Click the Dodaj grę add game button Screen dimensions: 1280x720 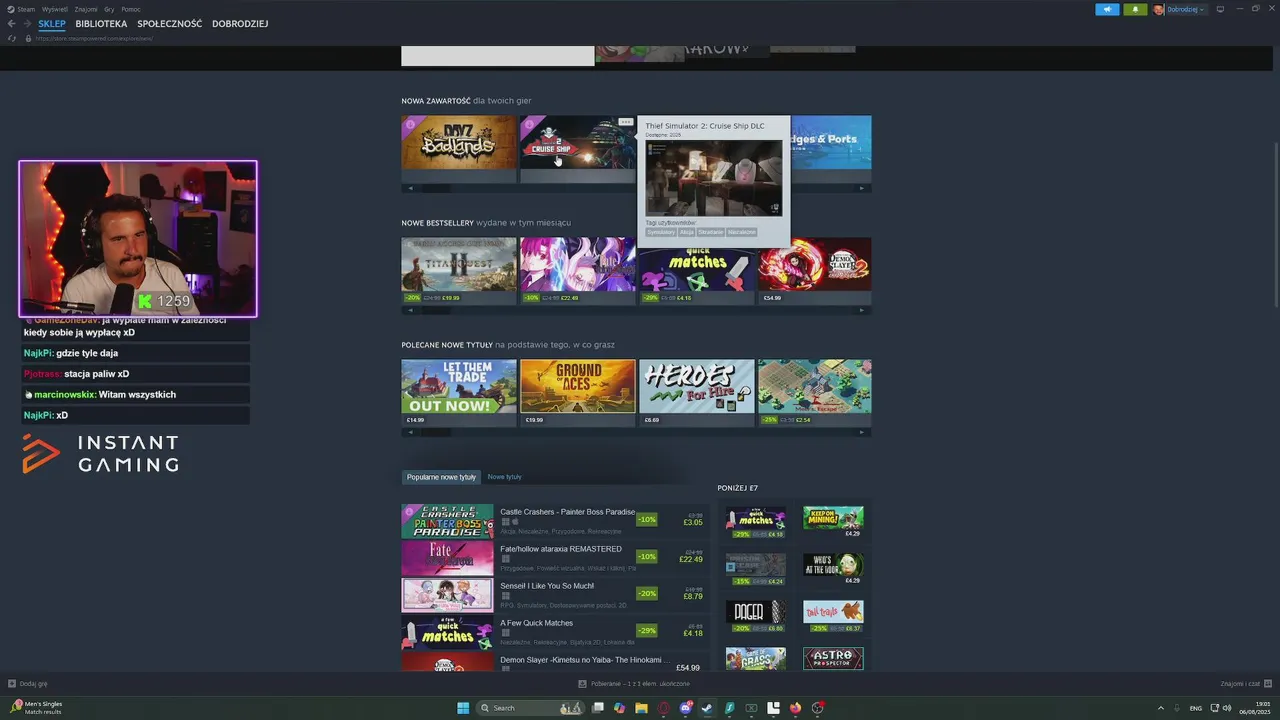(x=28, y=684)
